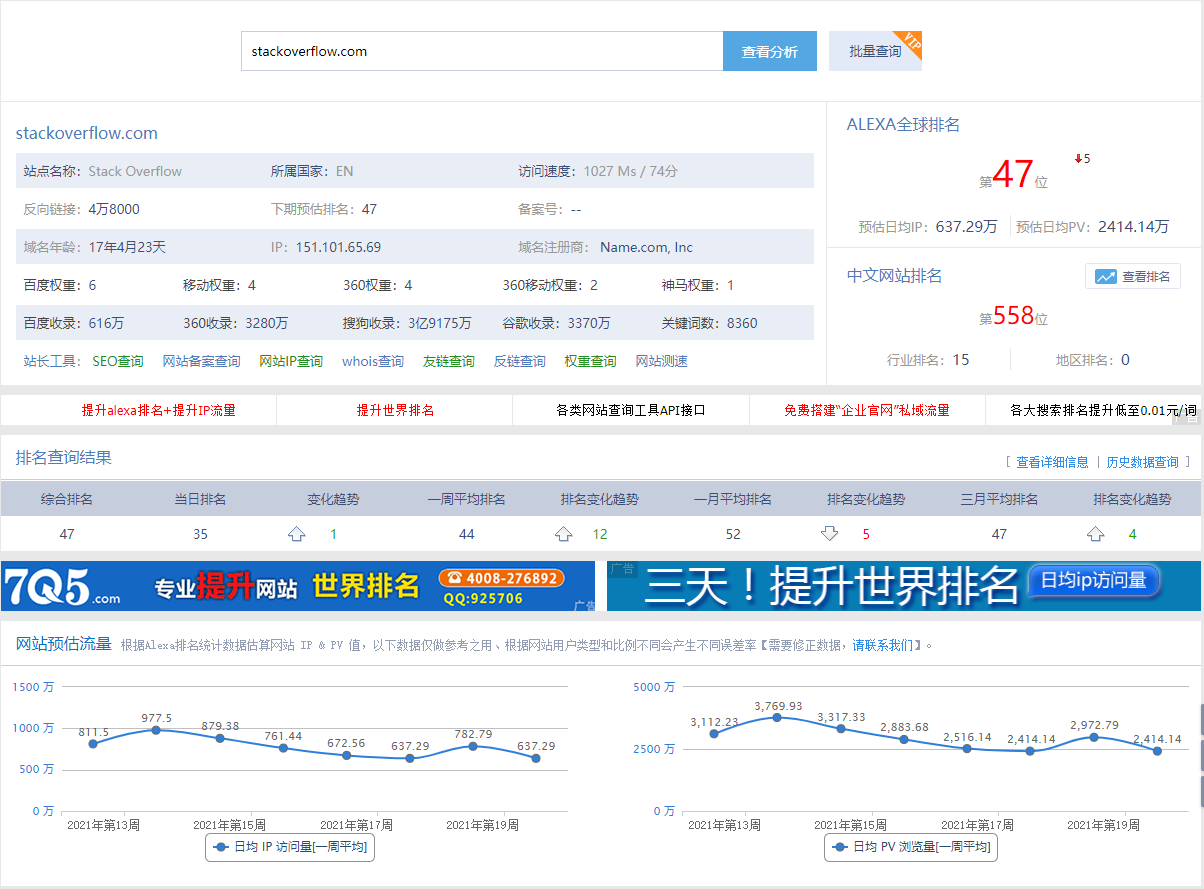Open the stackoverflow.com title link
Screen dimensions: 1204x889
pos(87,133)
